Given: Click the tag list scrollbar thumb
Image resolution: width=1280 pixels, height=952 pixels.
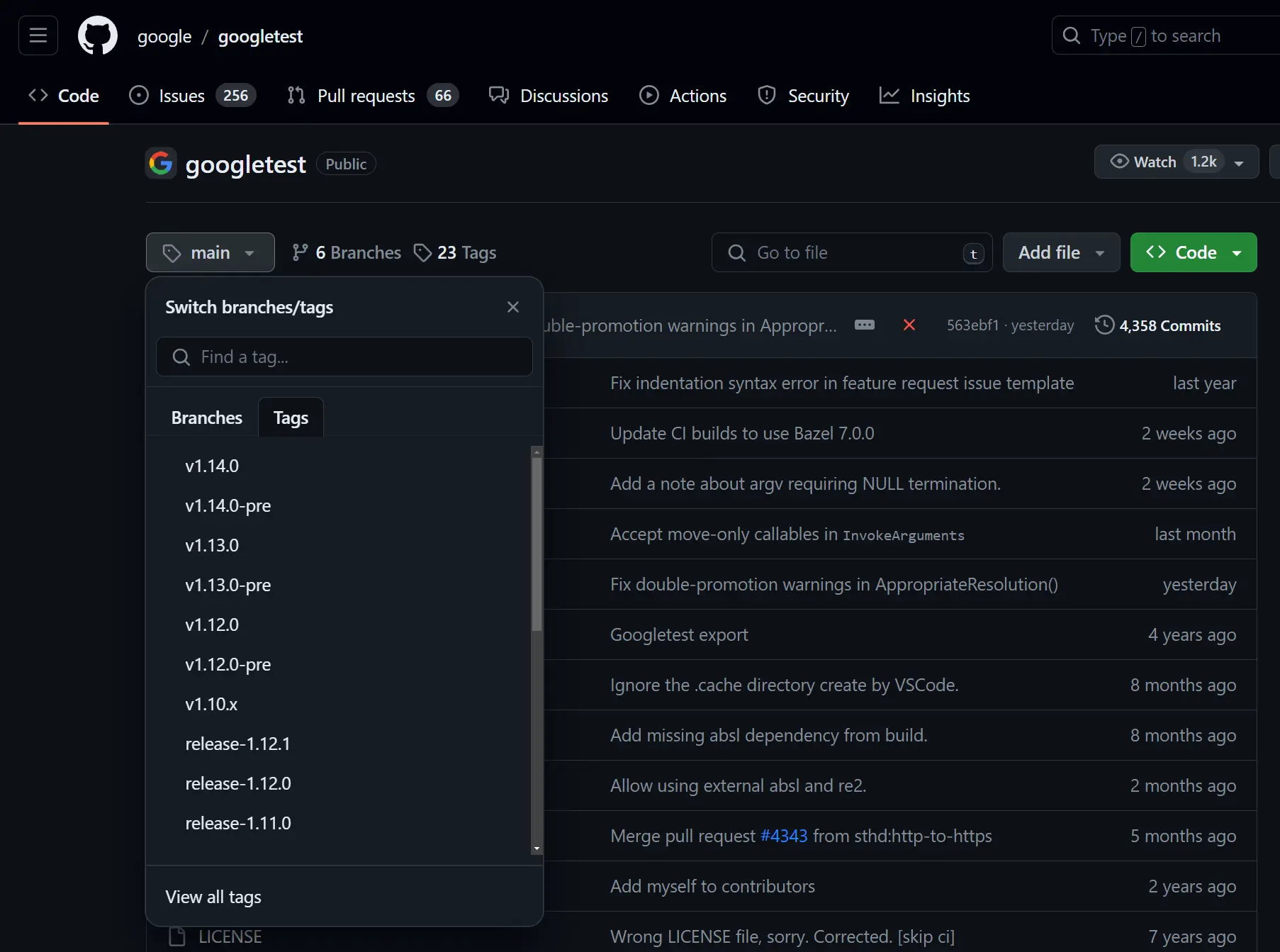Looking at the screenshot, I should 537,544.
